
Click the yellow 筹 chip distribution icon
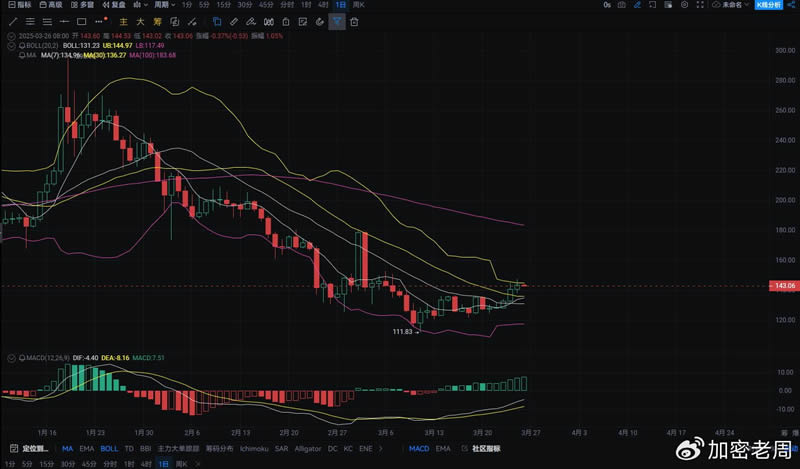(157, 22)
